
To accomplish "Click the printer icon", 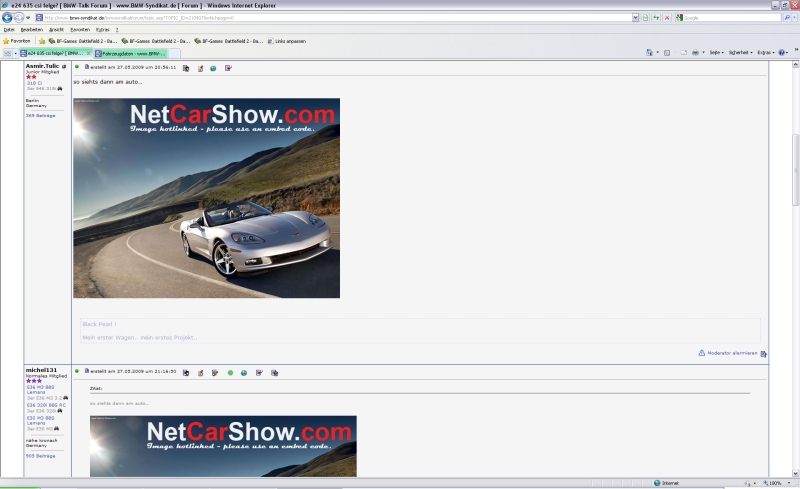I will pos(695,53).
